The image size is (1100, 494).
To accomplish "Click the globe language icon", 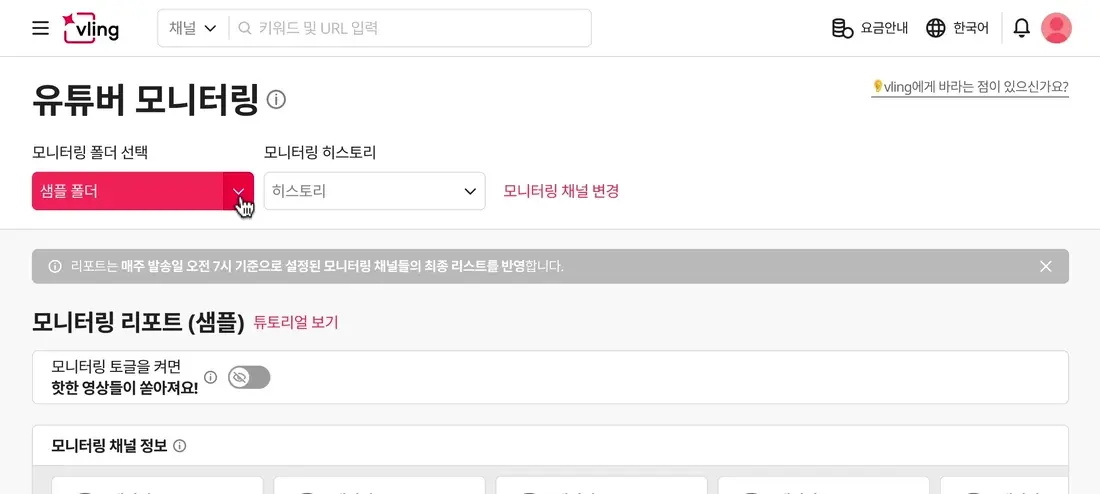I will pos(936,28).
